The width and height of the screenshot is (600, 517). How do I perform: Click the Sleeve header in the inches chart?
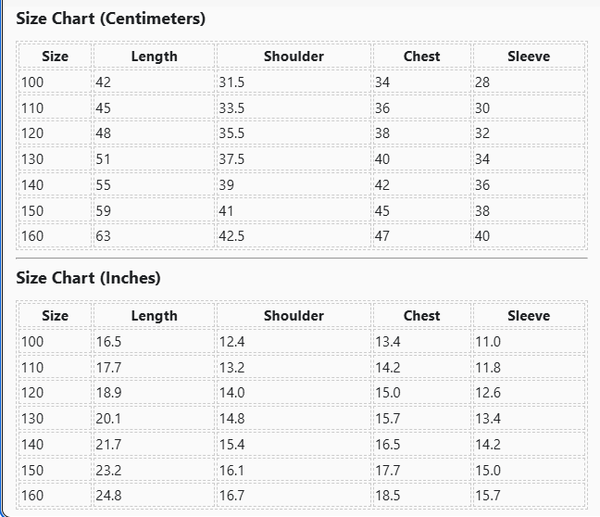(x=528, y=316)
